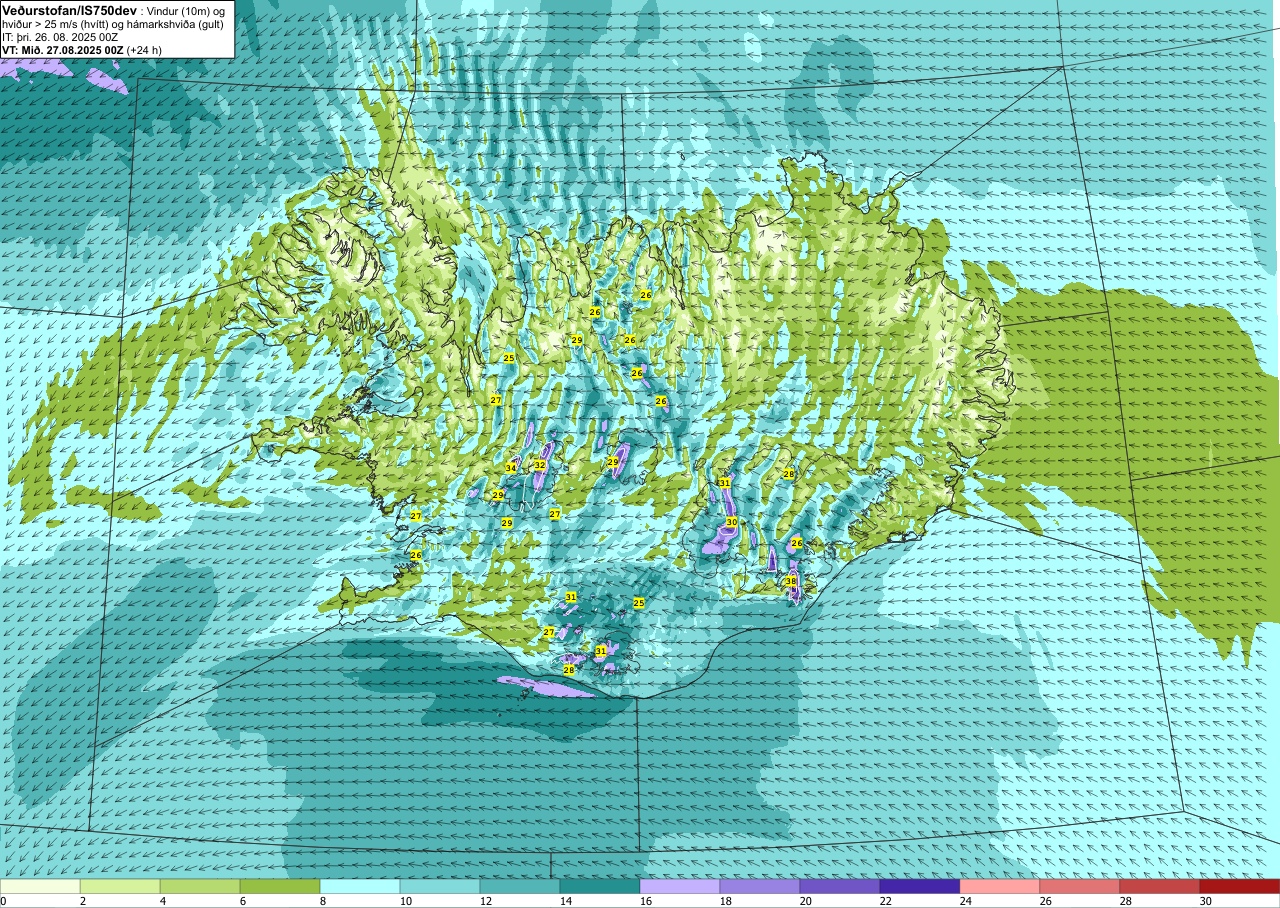Click the light green 2–4 m/s legend swatch
1280x908 pixels.
coord(120,886)
